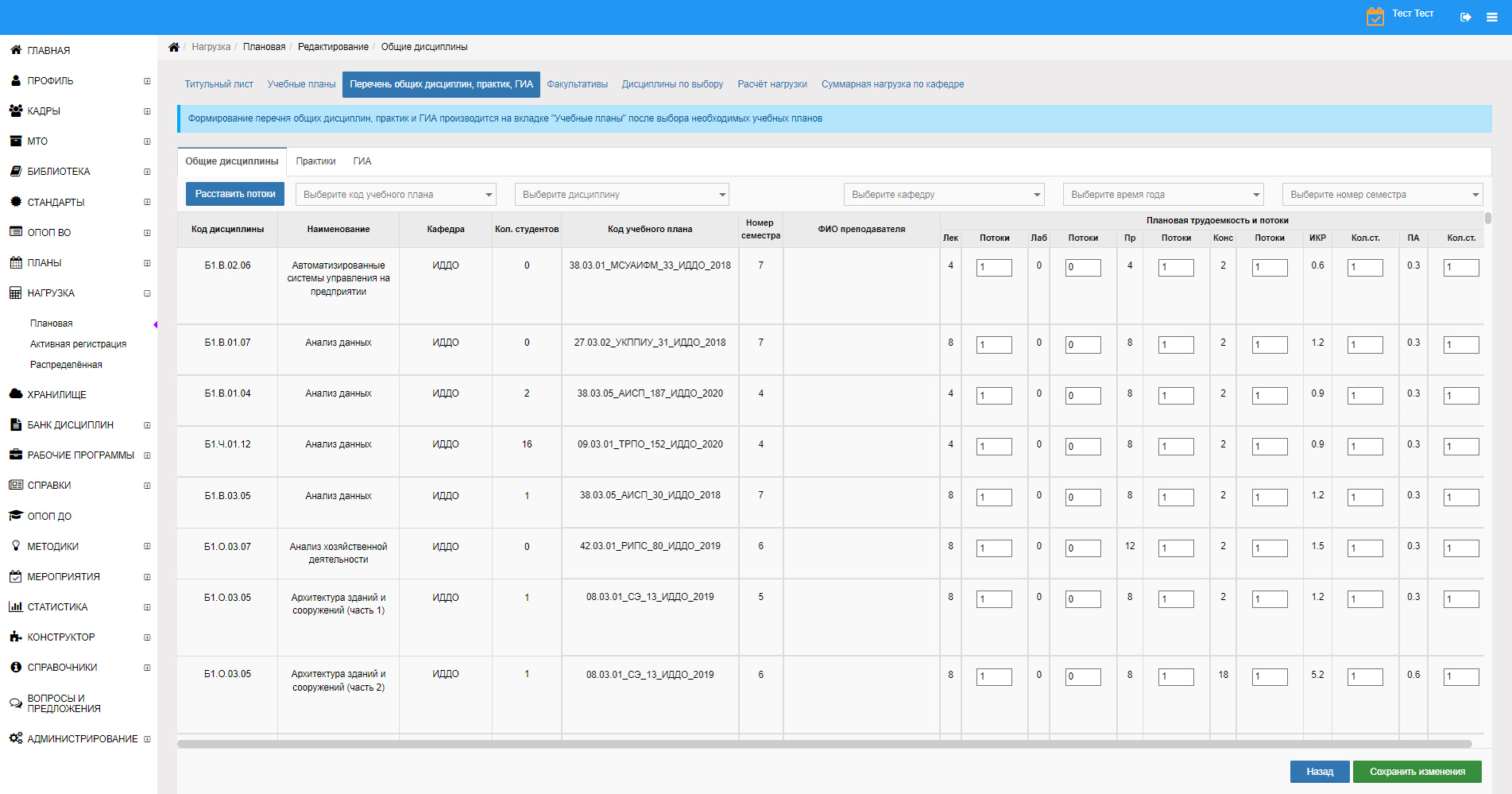Click the СТАНДАРТЫ badge sidebar icon
This screenshot has height=794, width=1512.
tap(16, 202)
